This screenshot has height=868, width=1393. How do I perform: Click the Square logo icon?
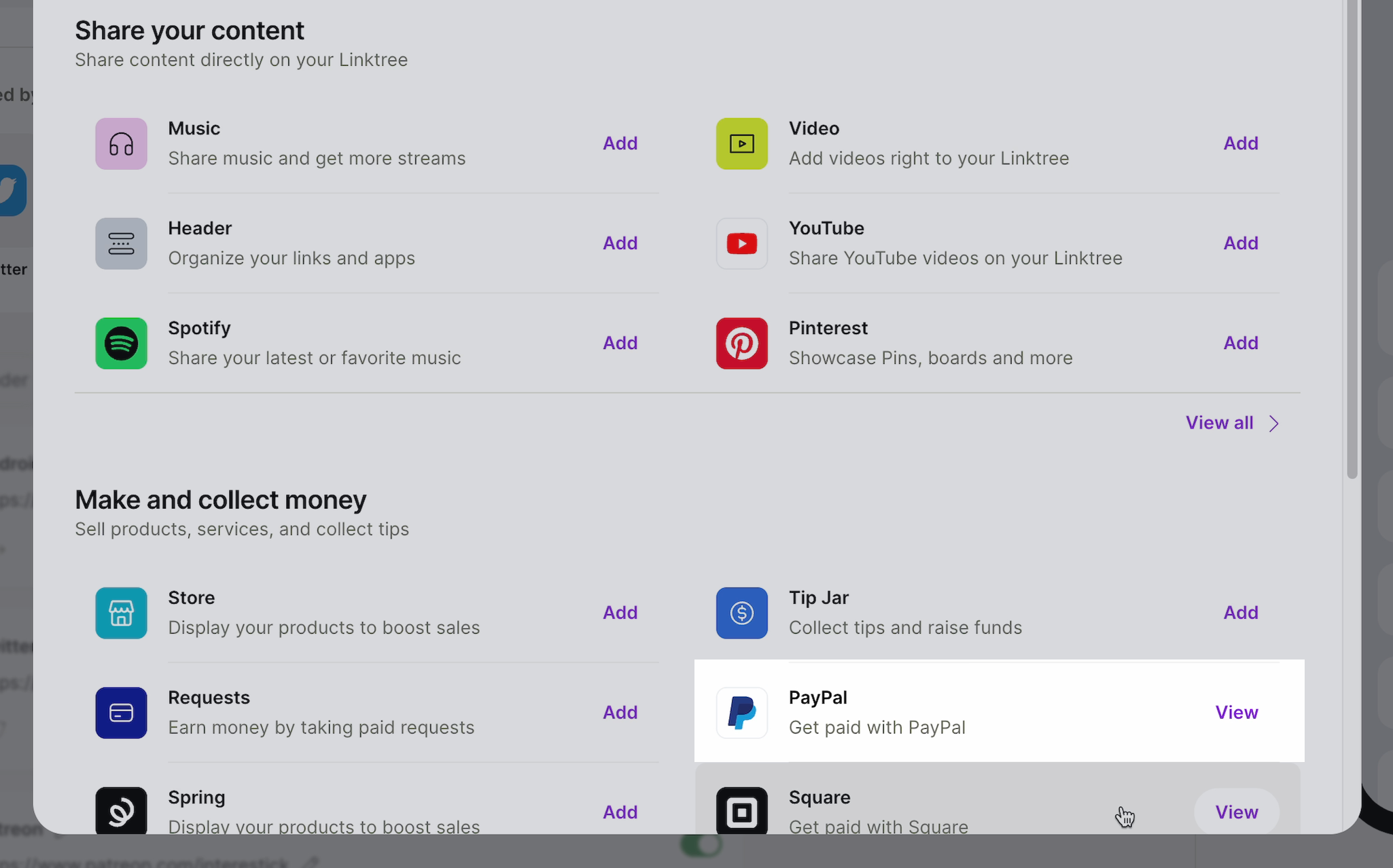[x=741, y=812]
